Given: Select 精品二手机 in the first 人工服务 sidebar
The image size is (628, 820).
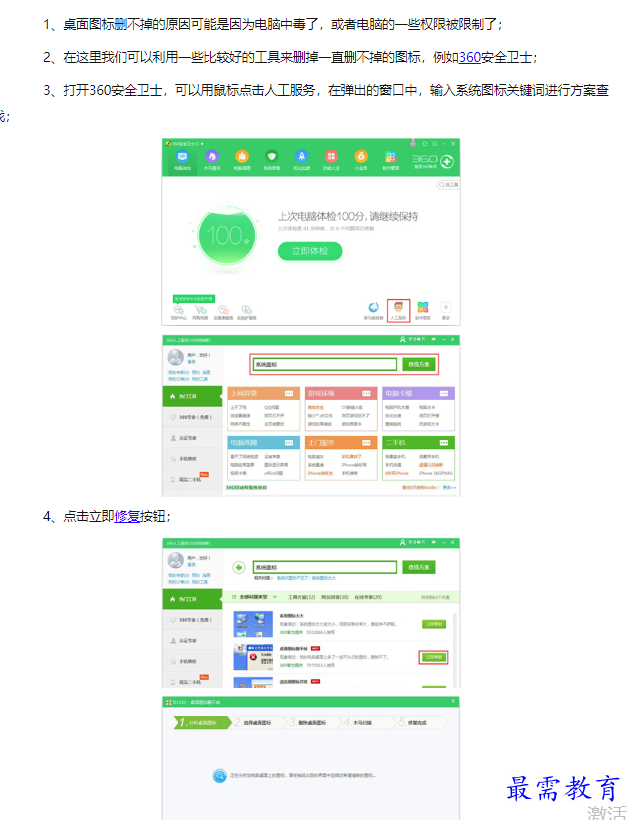Looking at the screenshot, I should 192,479.
